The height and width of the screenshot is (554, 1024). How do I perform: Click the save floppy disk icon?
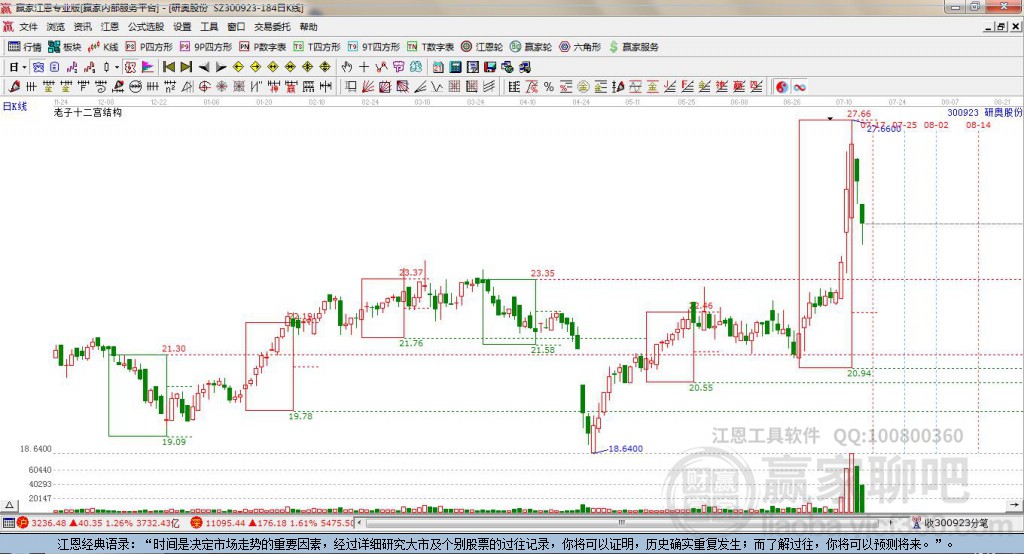[490, 67]
